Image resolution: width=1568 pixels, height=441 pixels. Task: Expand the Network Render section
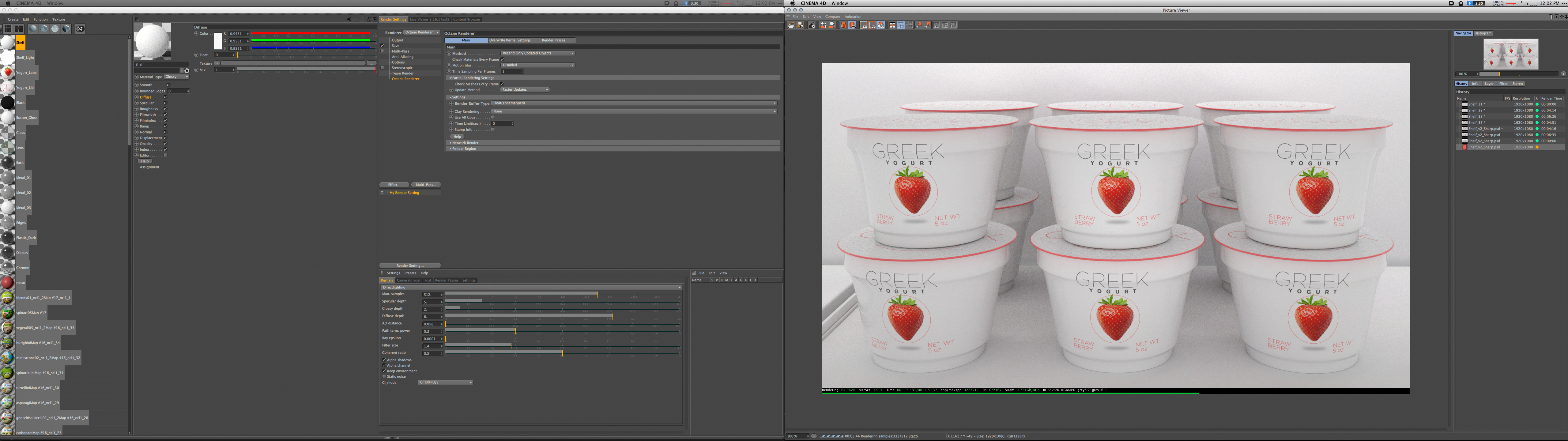pos(450,142)
